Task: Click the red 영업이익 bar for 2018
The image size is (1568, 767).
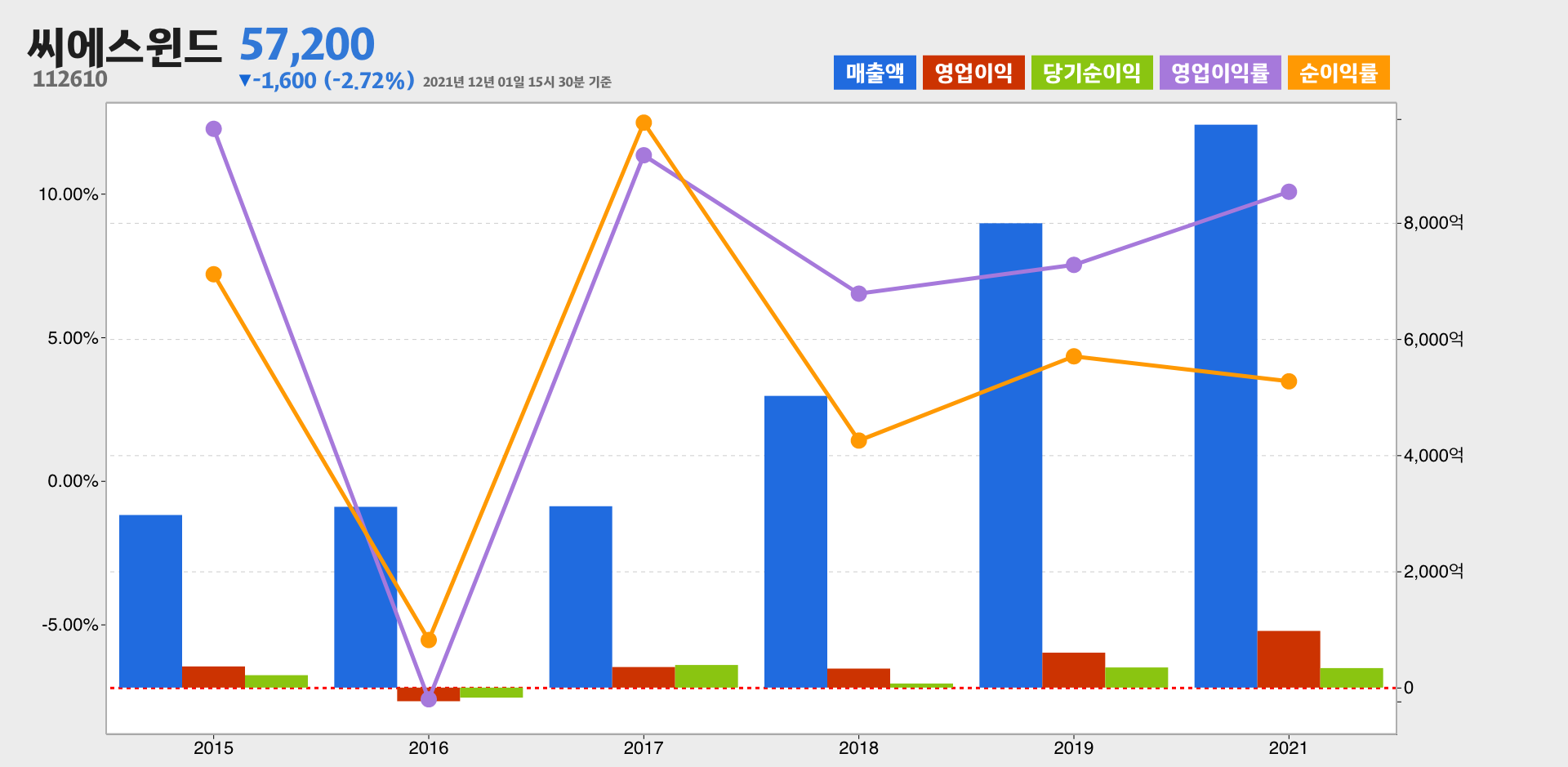Action: [858, 678]
